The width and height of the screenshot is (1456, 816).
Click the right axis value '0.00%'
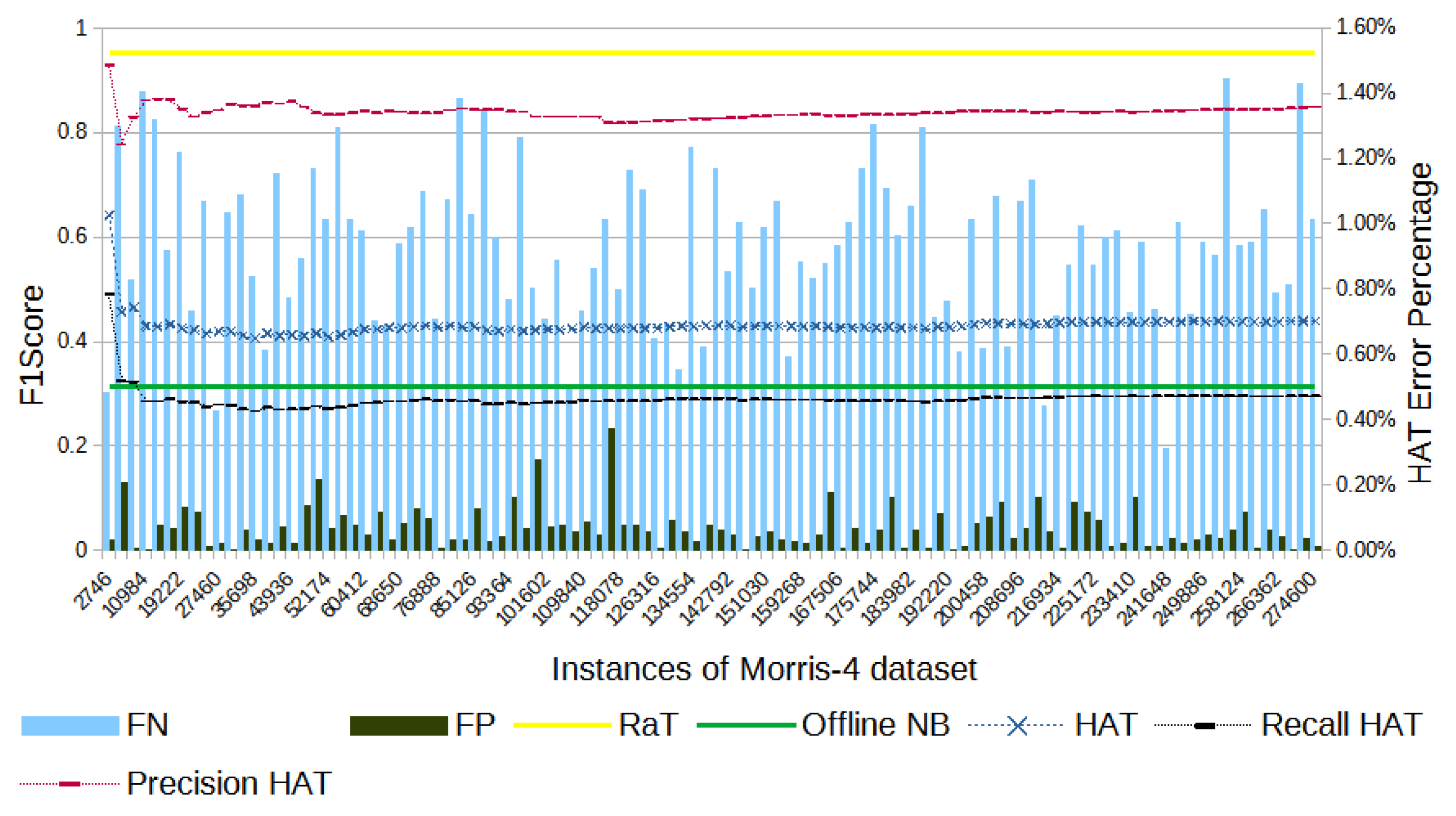click(1365, 550)
